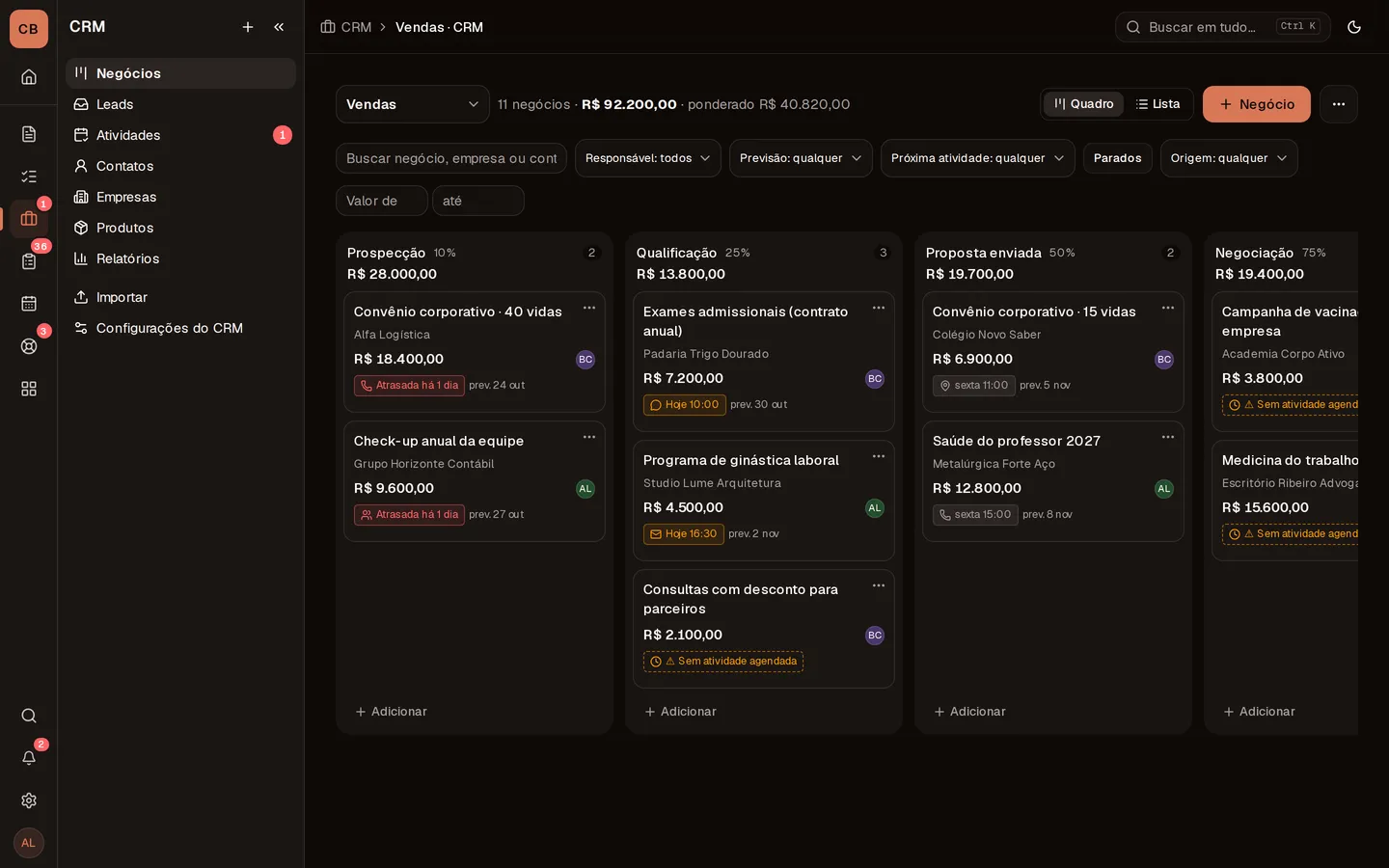The image size is (1389, 868).
Task: Open the AL user avatar at bottom left
Action: coord(29,843)
